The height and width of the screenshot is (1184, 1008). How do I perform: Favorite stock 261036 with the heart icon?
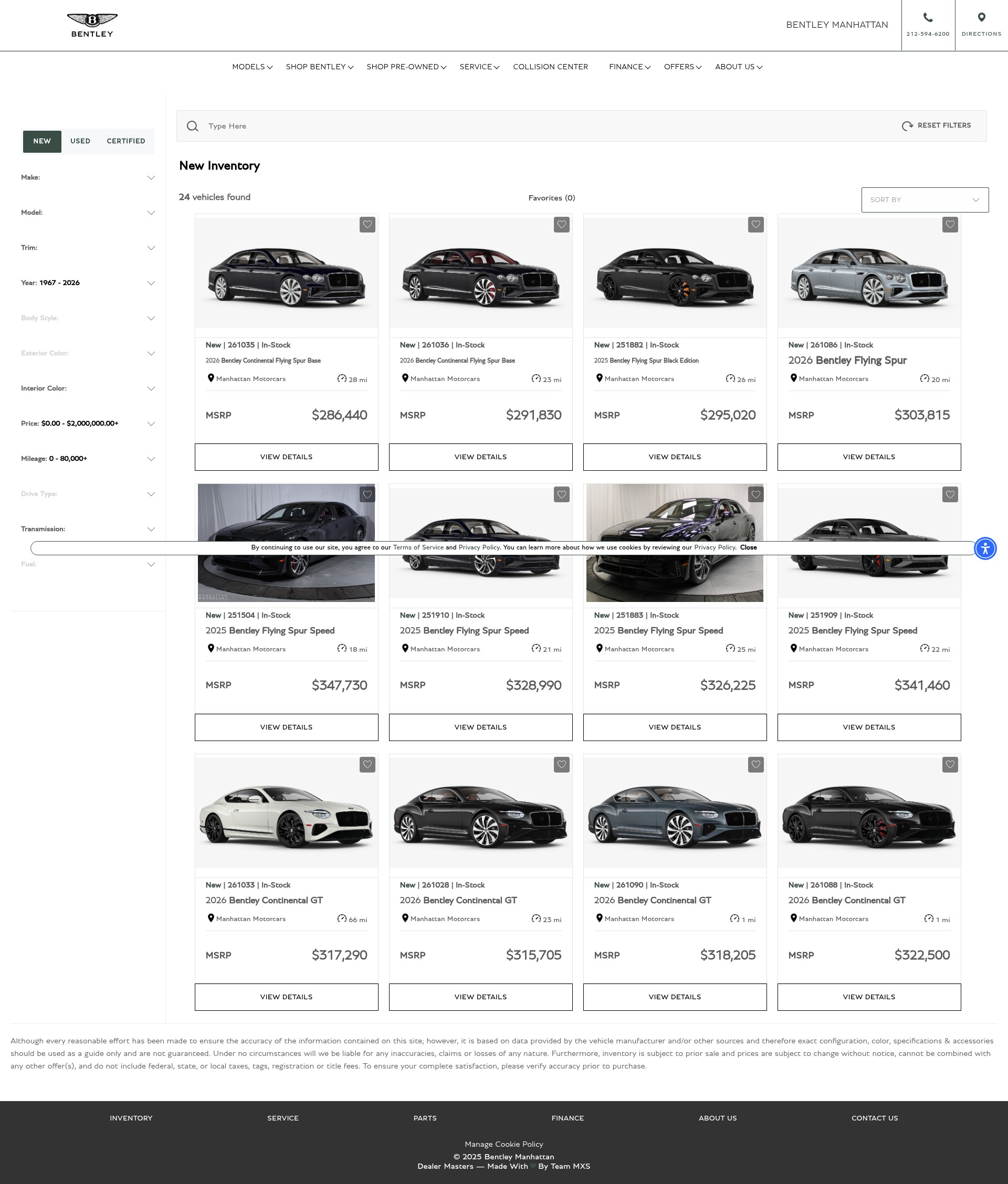coord(562,225)
